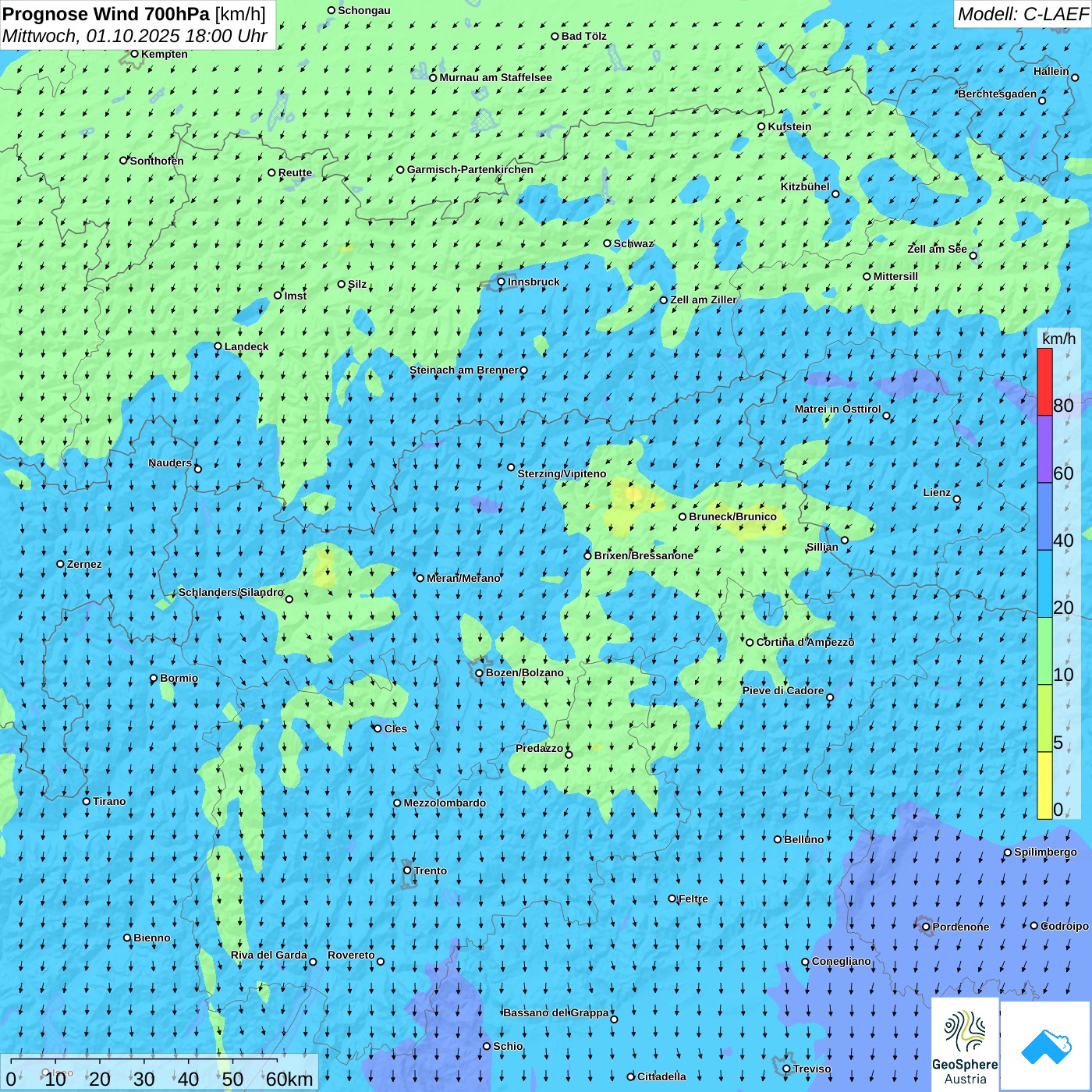This screenshot has width=1092, height=1092.
Task: Click the 'km/h' legend heading
Action: (x=1058, y=339)
